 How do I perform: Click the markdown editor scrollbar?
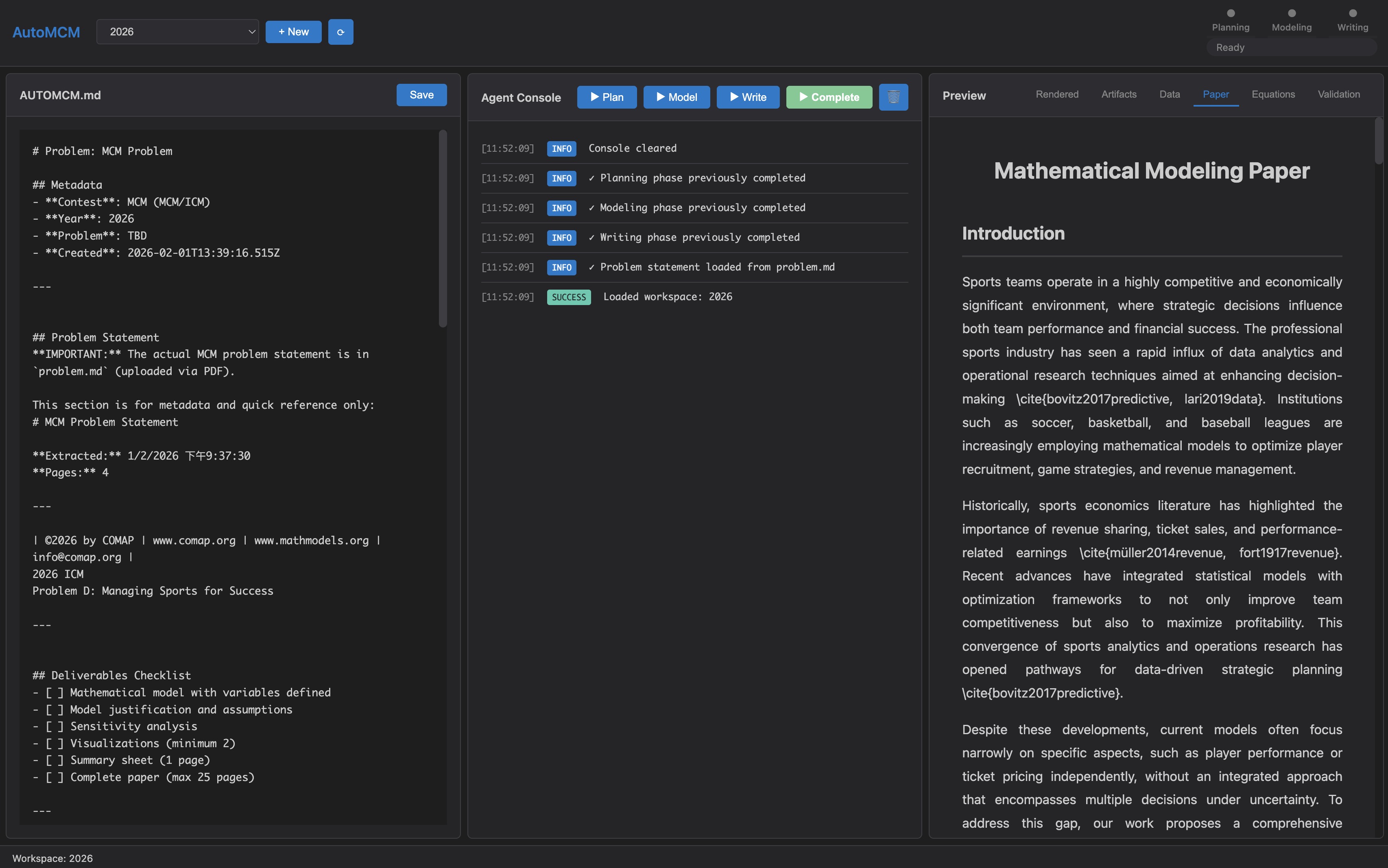pyautogui.click(x=442, y=224)
